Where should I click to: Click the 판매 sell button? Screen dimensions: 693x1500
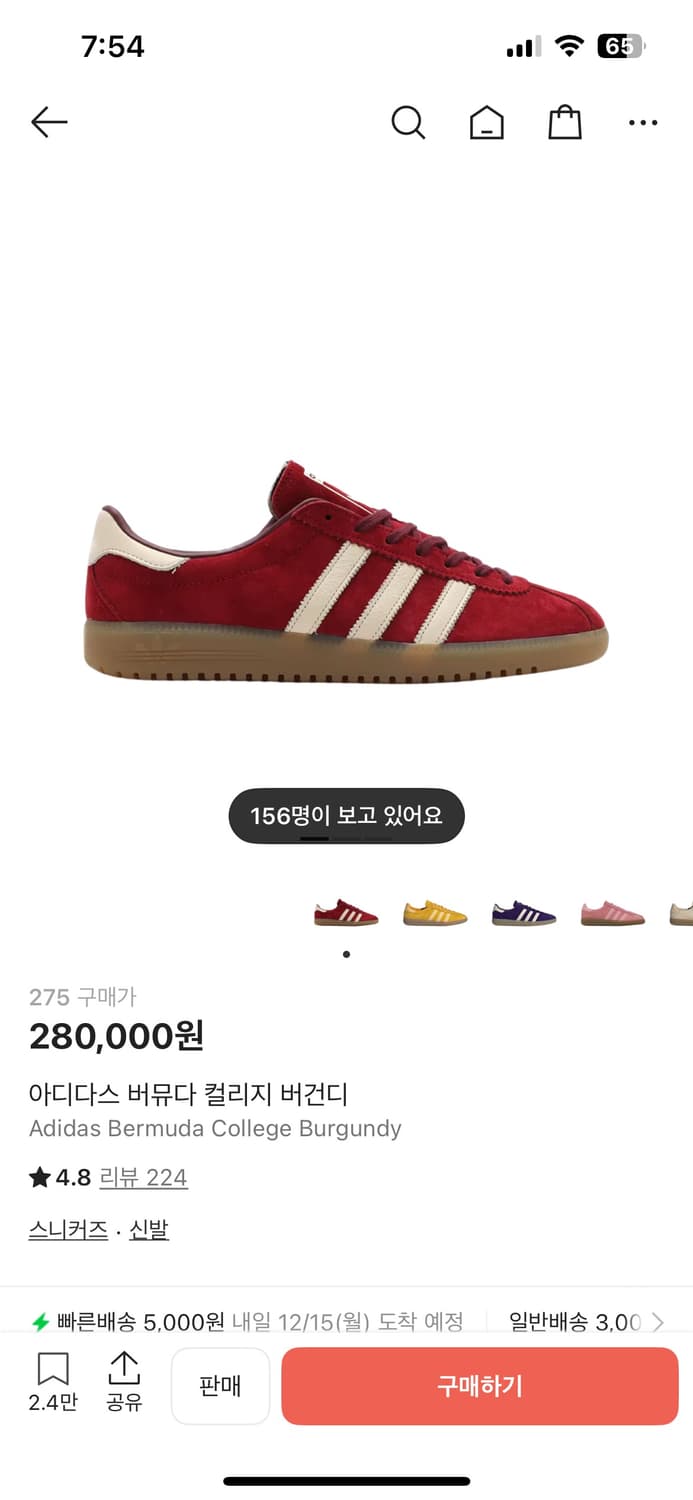[x=220, y=1386]
